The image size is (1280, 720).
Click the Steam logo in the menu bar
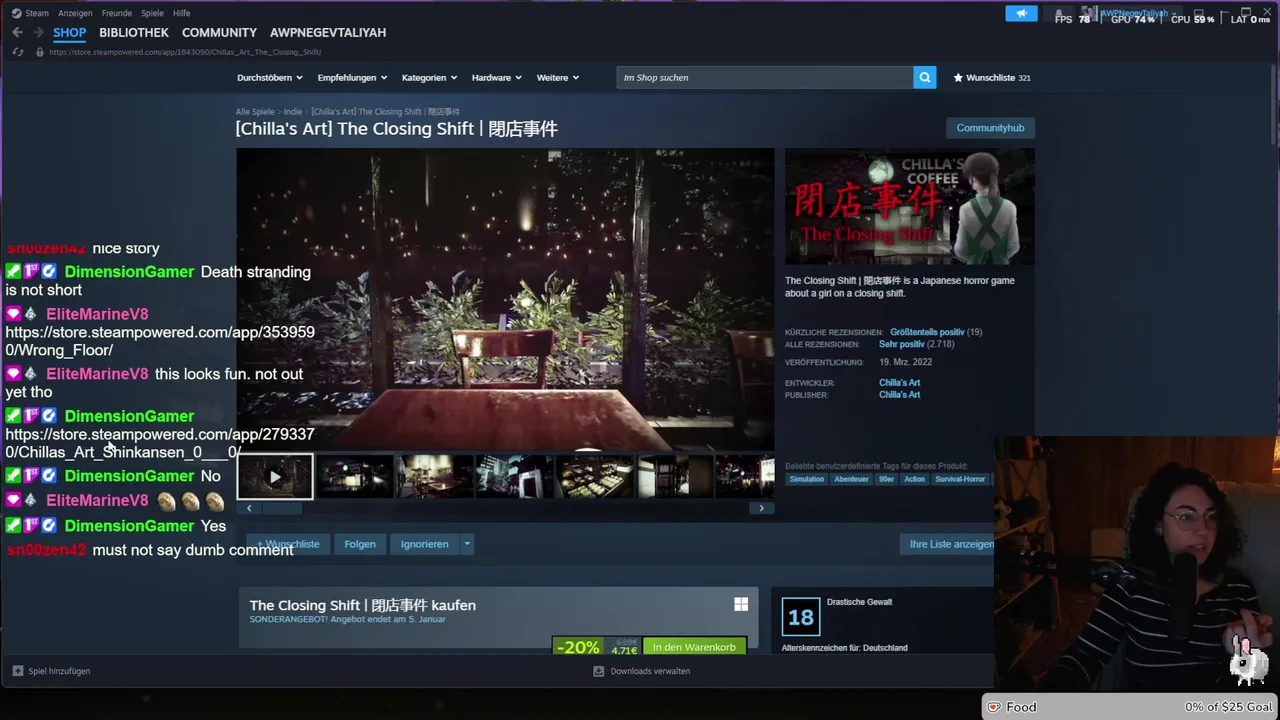point(16,13)
